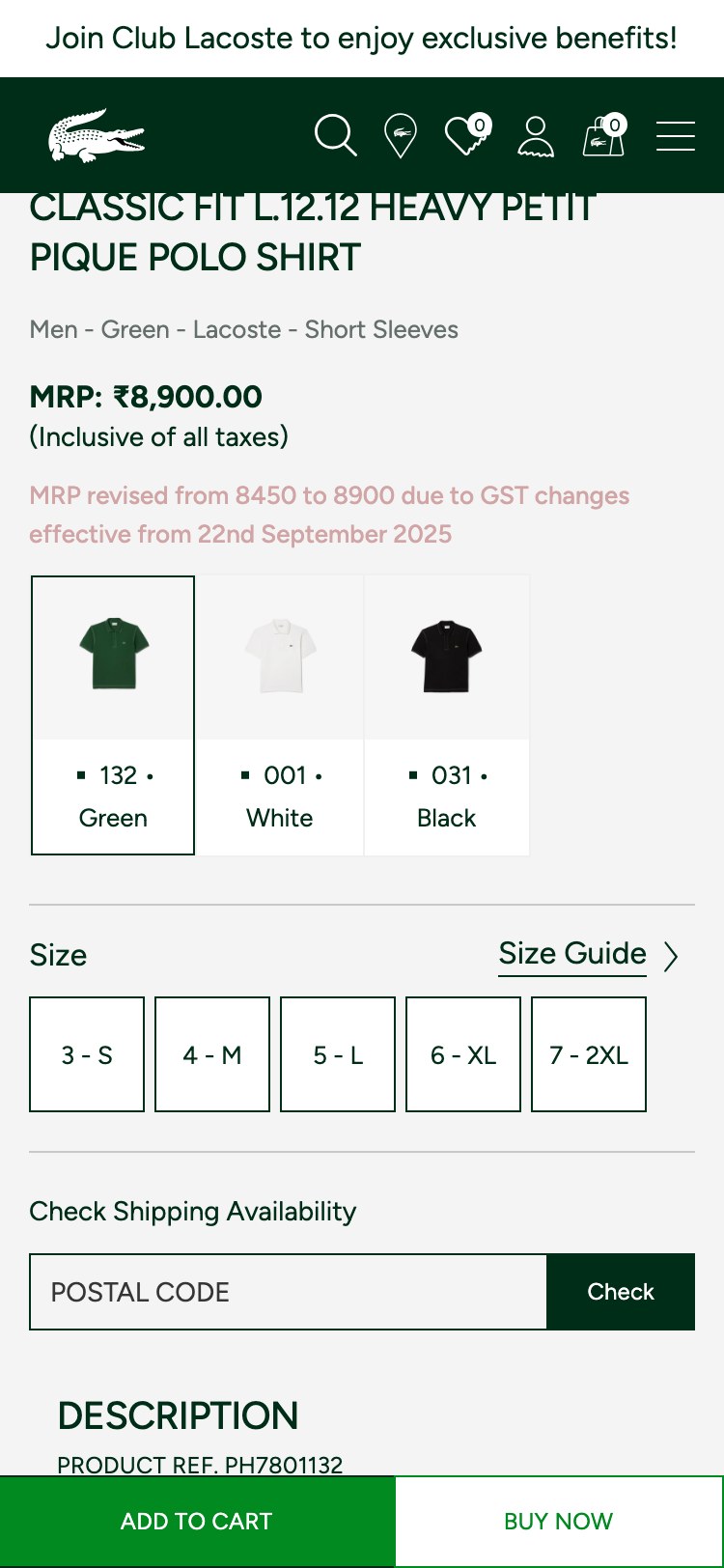
Task: Select the Black 031 color variant
Action: click(446, 714)
